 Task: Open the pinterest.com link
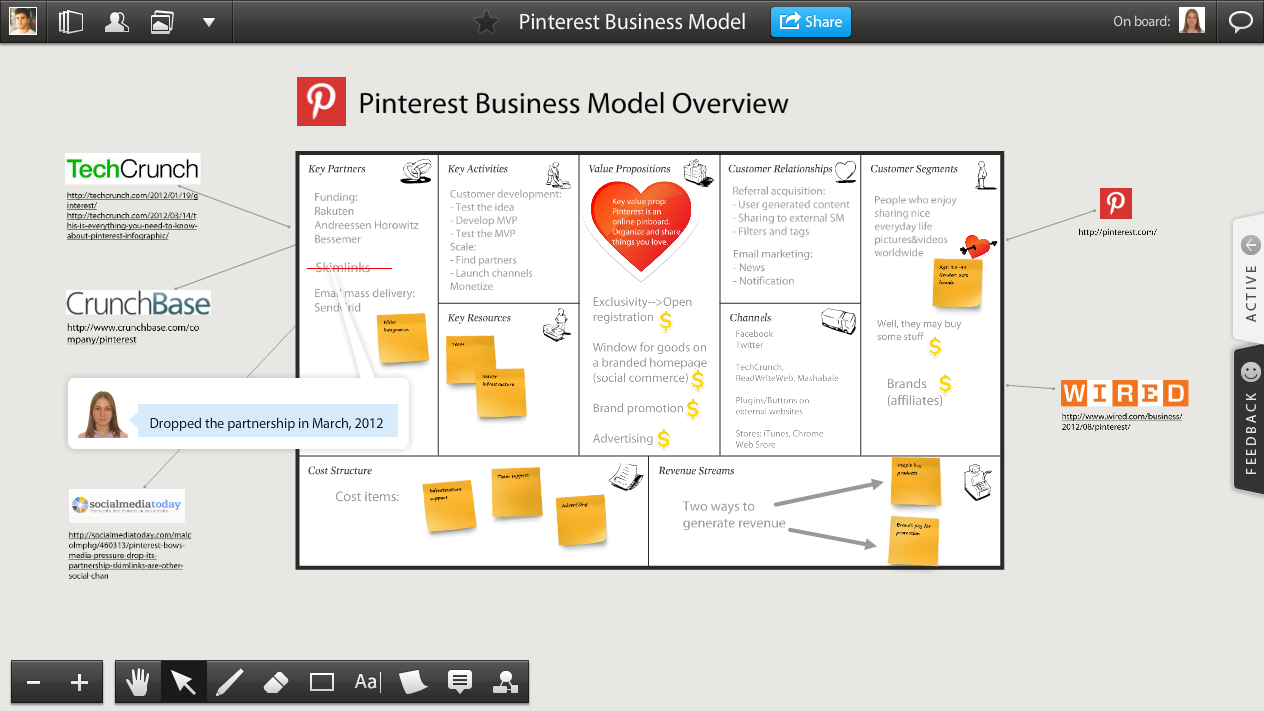coord(1116,232)
